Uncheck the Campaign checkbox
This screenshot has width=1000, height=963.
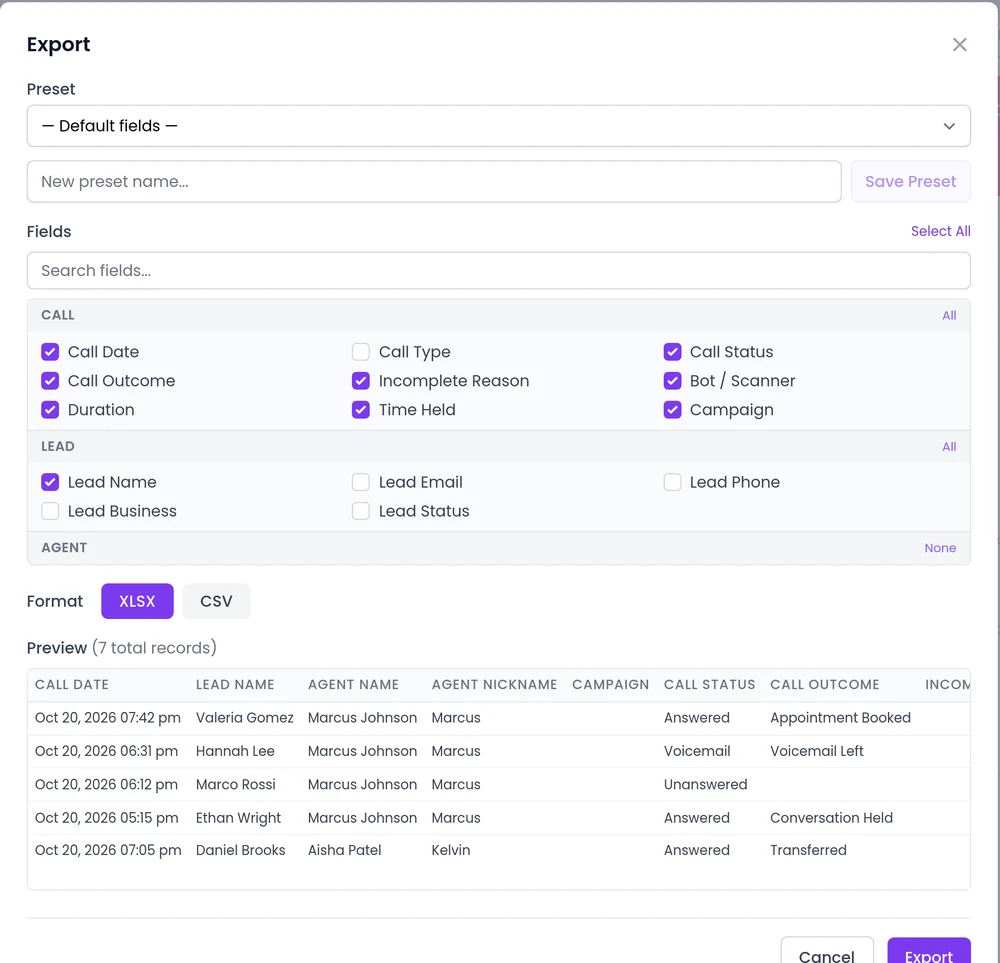pos(672,409)
